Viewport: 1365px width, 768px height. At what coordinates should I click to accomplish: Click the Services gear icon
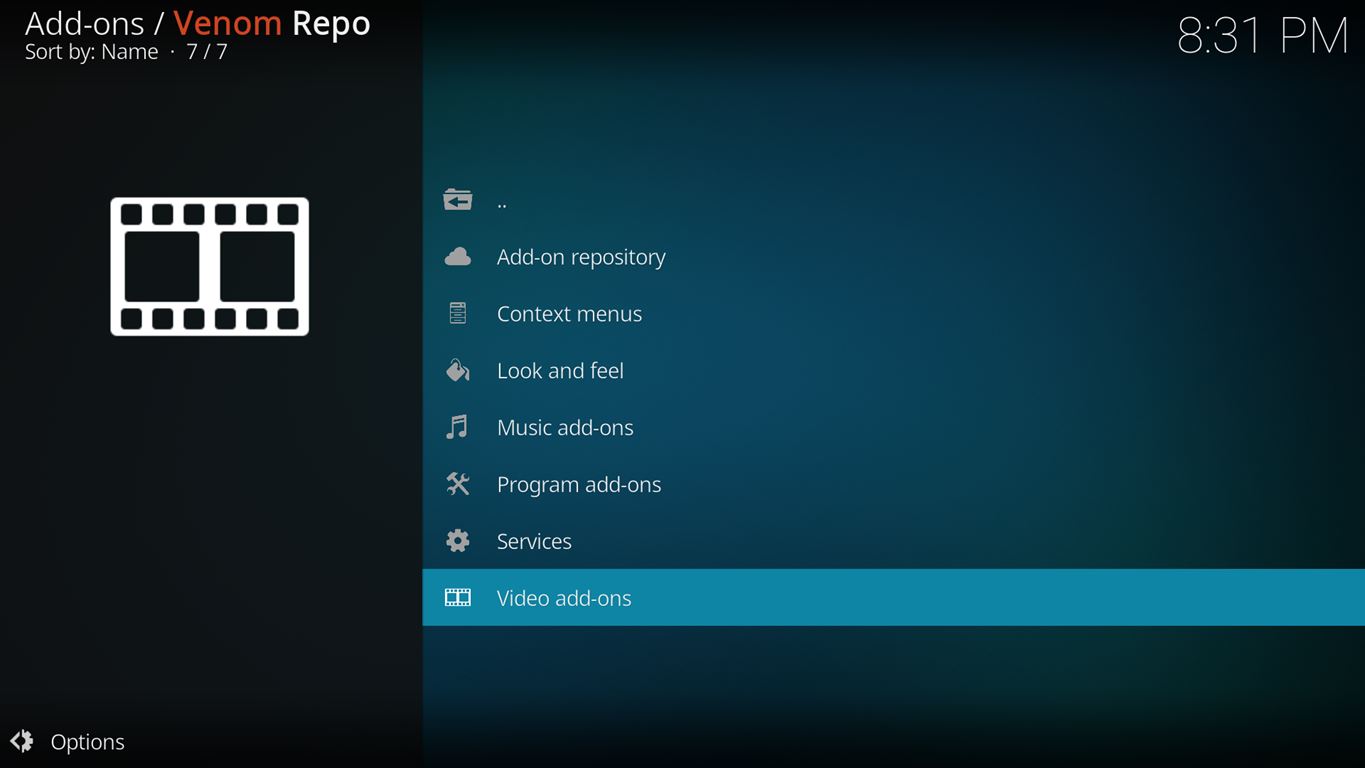[x=458, y=541]
